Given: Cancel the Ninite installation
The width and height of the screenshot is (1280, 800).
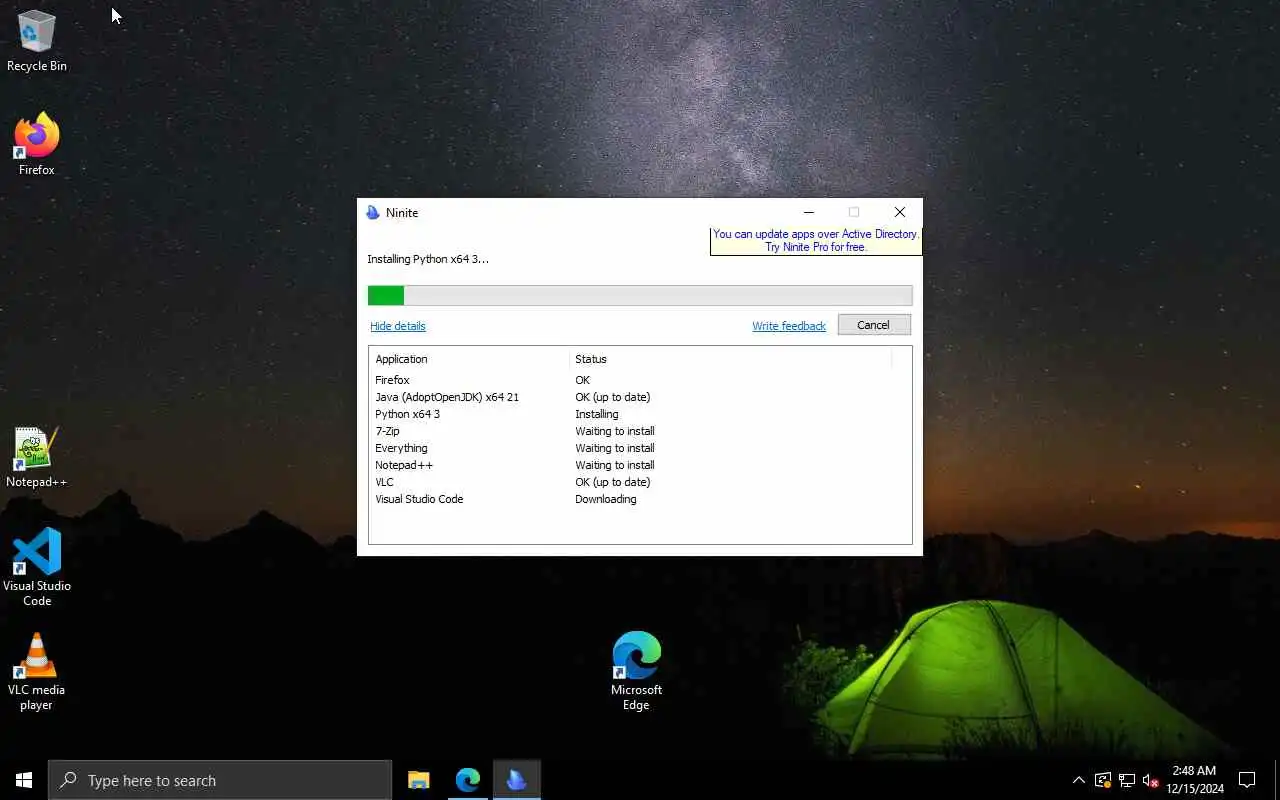Looking at the screenshot, I should coord(873,325).
